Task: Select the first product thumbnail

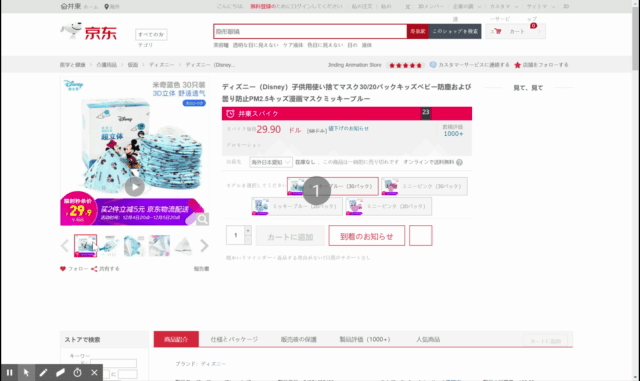Action: [x=85, y=245]
